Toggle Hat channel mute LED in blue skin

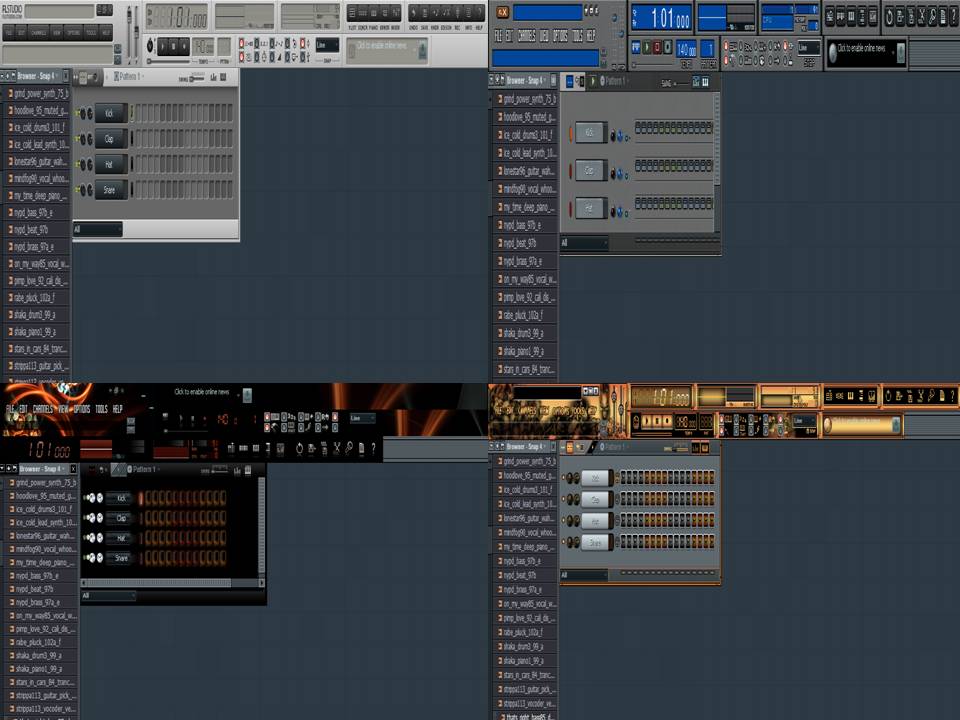tap(571, 208)
